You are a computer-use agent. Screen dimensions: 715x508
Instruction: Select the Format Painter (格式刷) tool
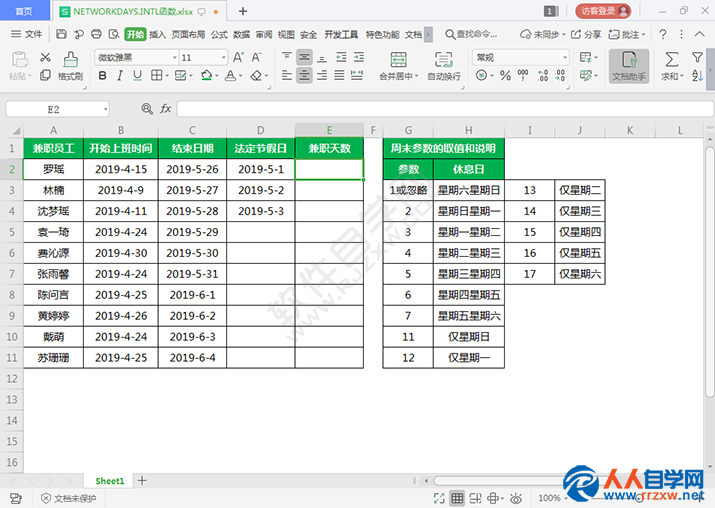tap(70, 66)
